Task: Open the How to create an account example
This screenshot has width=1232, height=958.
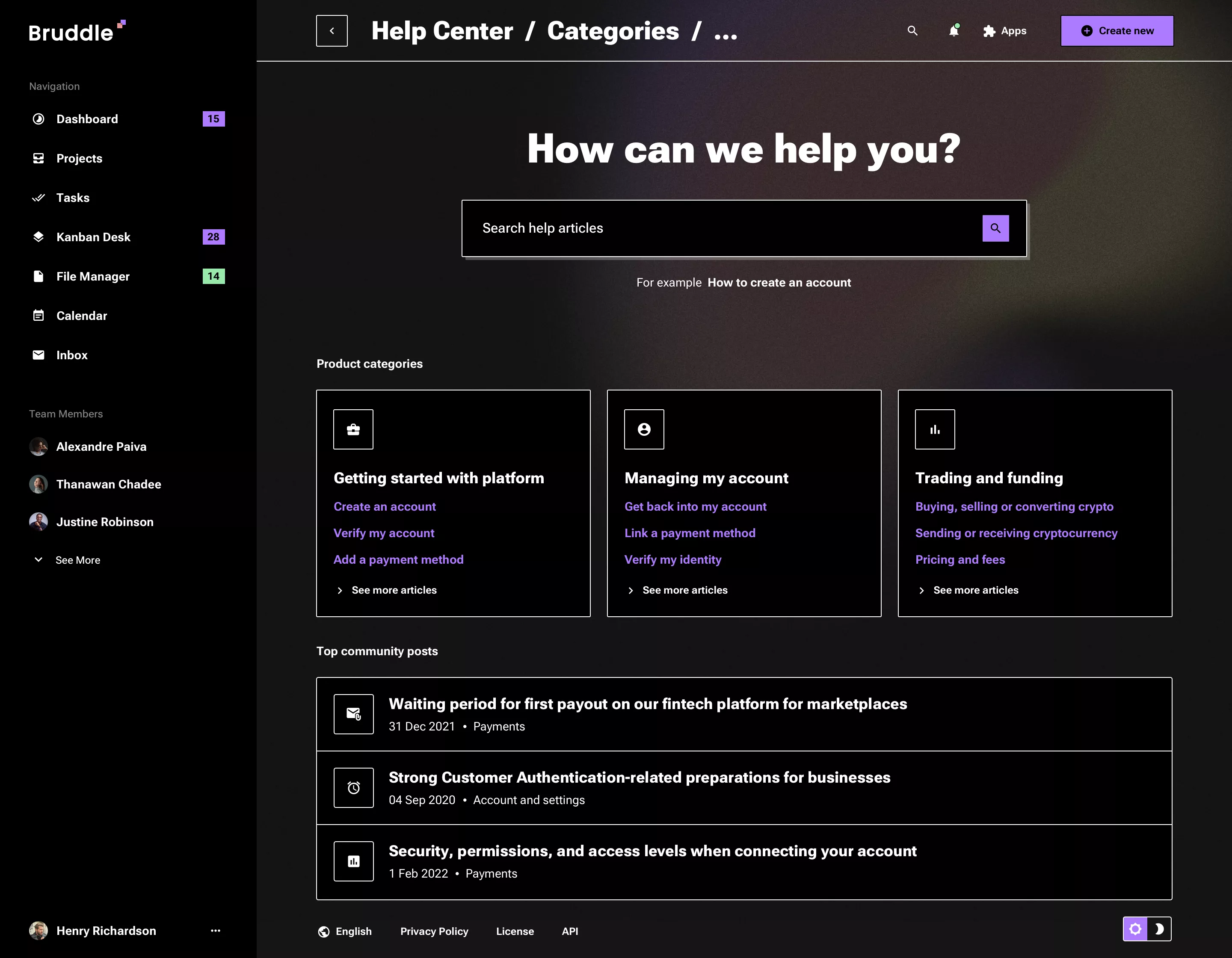Action: tap(779, 282)
